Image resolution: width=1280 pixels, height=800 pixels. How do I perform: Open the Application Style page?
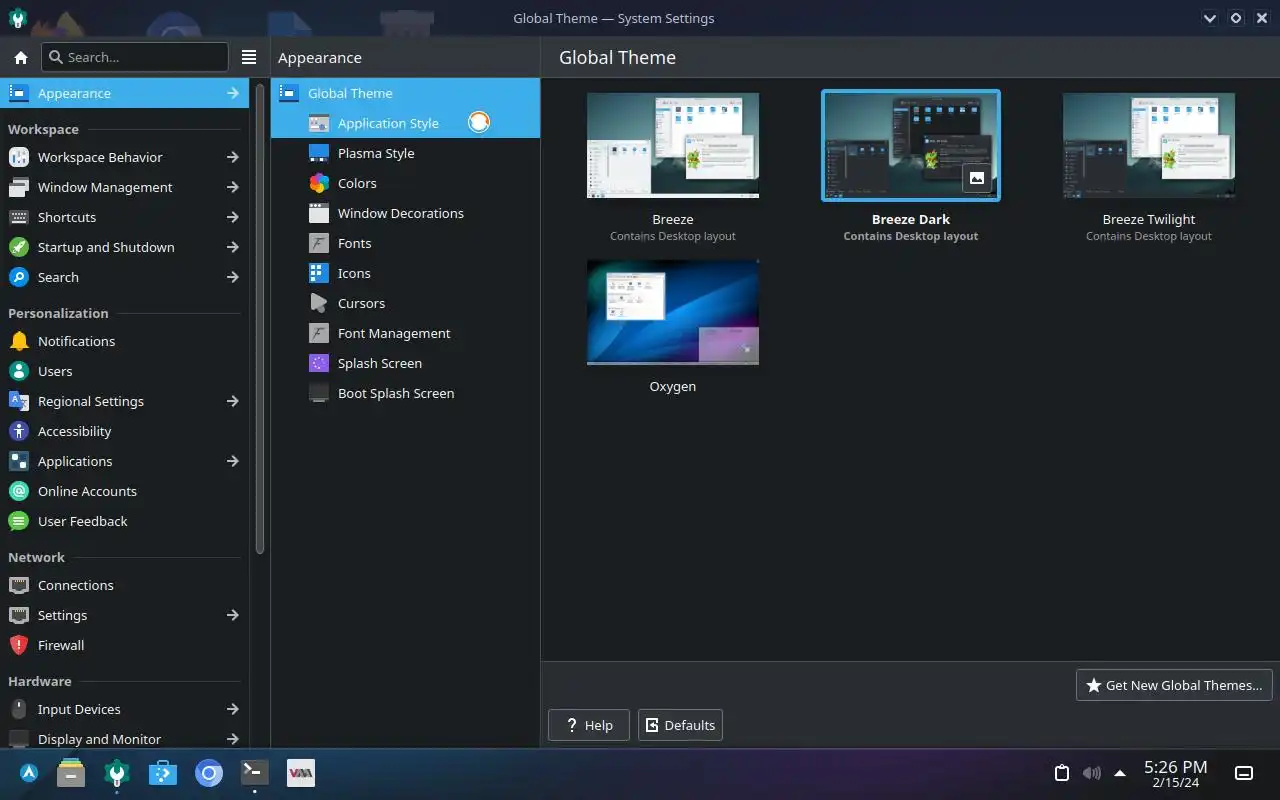coord(405,123)
